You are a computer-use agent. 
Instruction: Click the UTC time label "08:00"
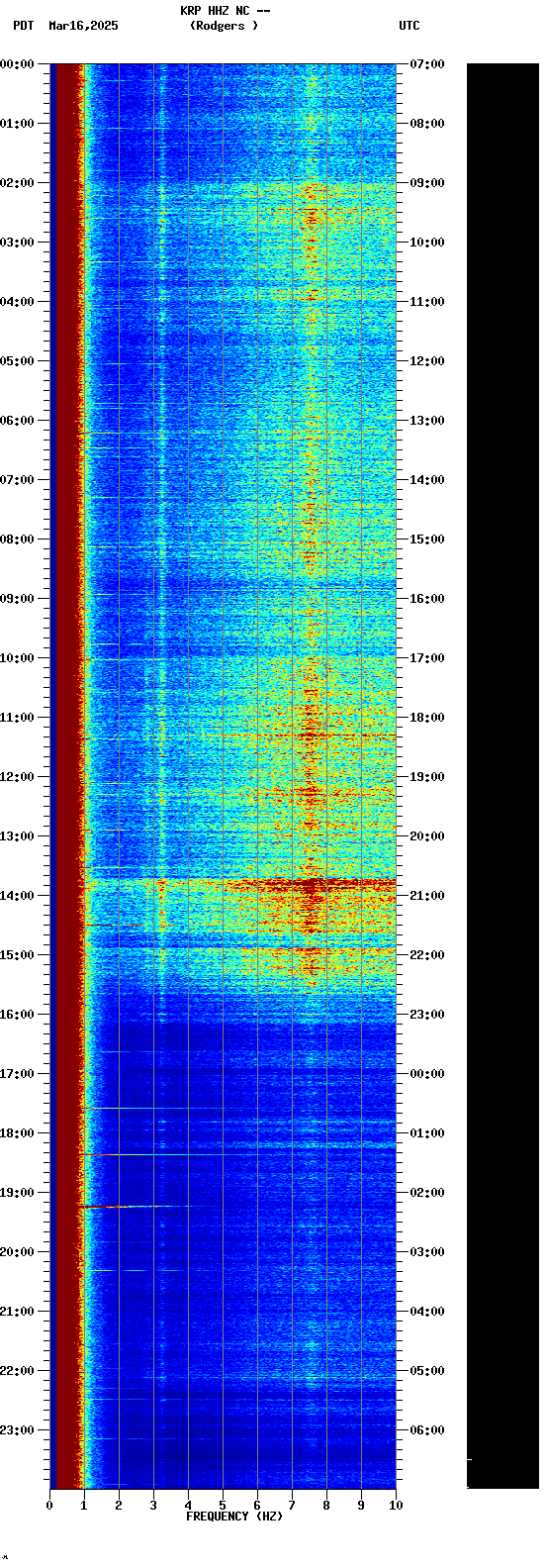(x=427, y=124)
